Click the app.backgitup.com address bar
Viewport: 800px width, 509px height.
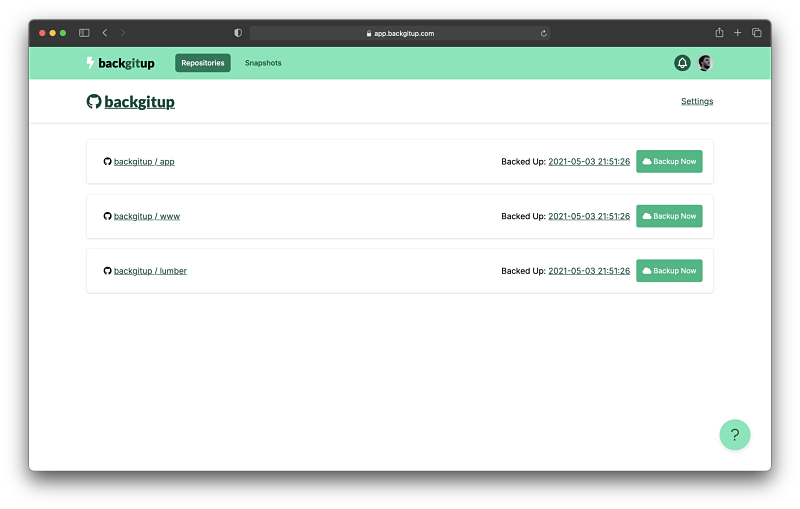(x=400, y=33)
